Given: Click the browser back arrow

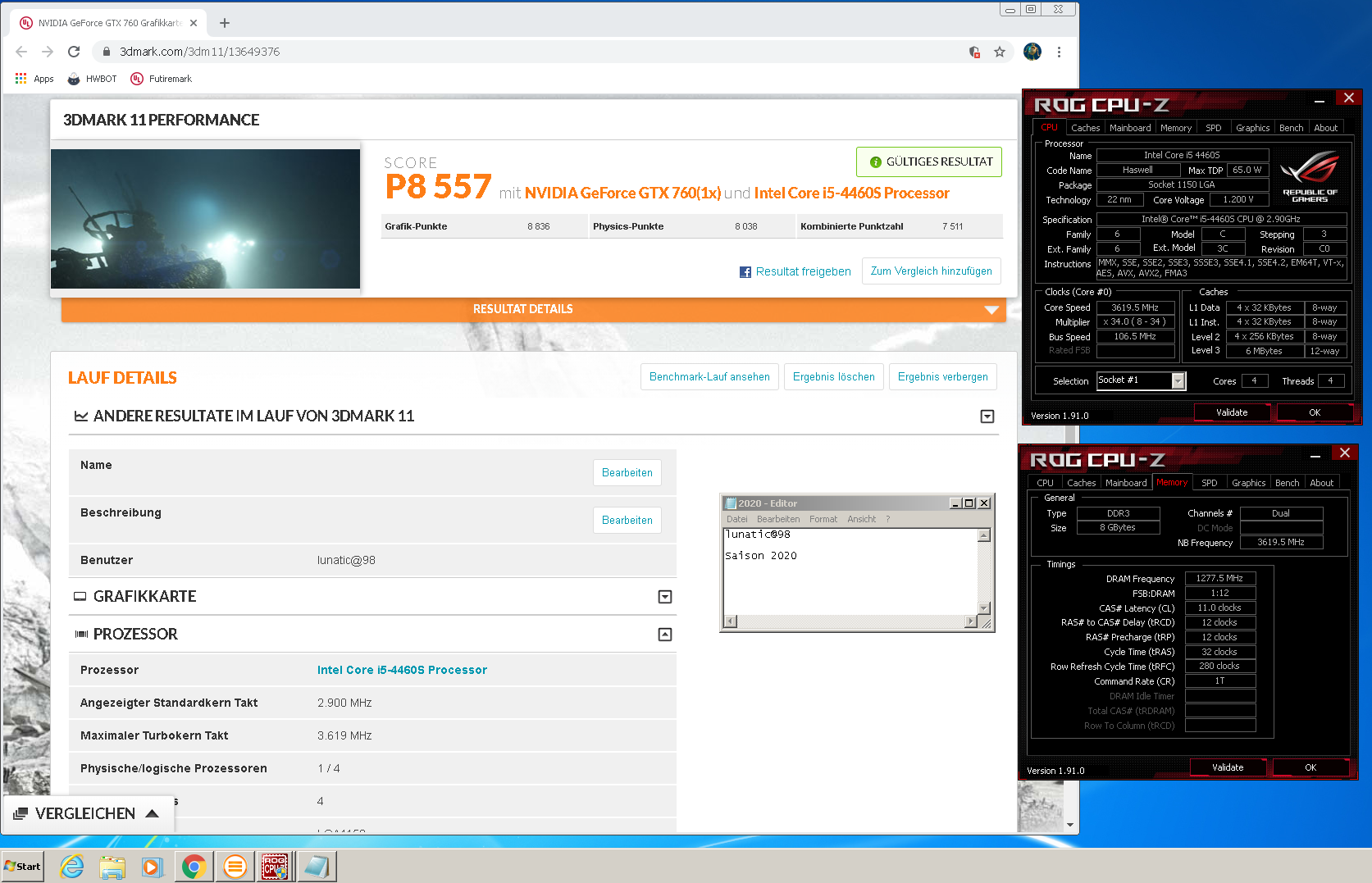Looking at the screenshot, I should click(x=21, y=52).
